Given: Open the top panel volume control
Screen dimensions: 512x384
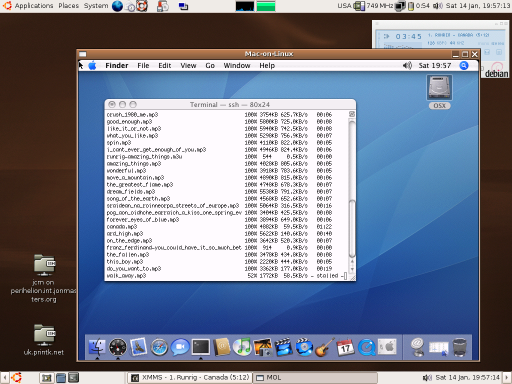Looking at the screenshot, I should 438,6.
